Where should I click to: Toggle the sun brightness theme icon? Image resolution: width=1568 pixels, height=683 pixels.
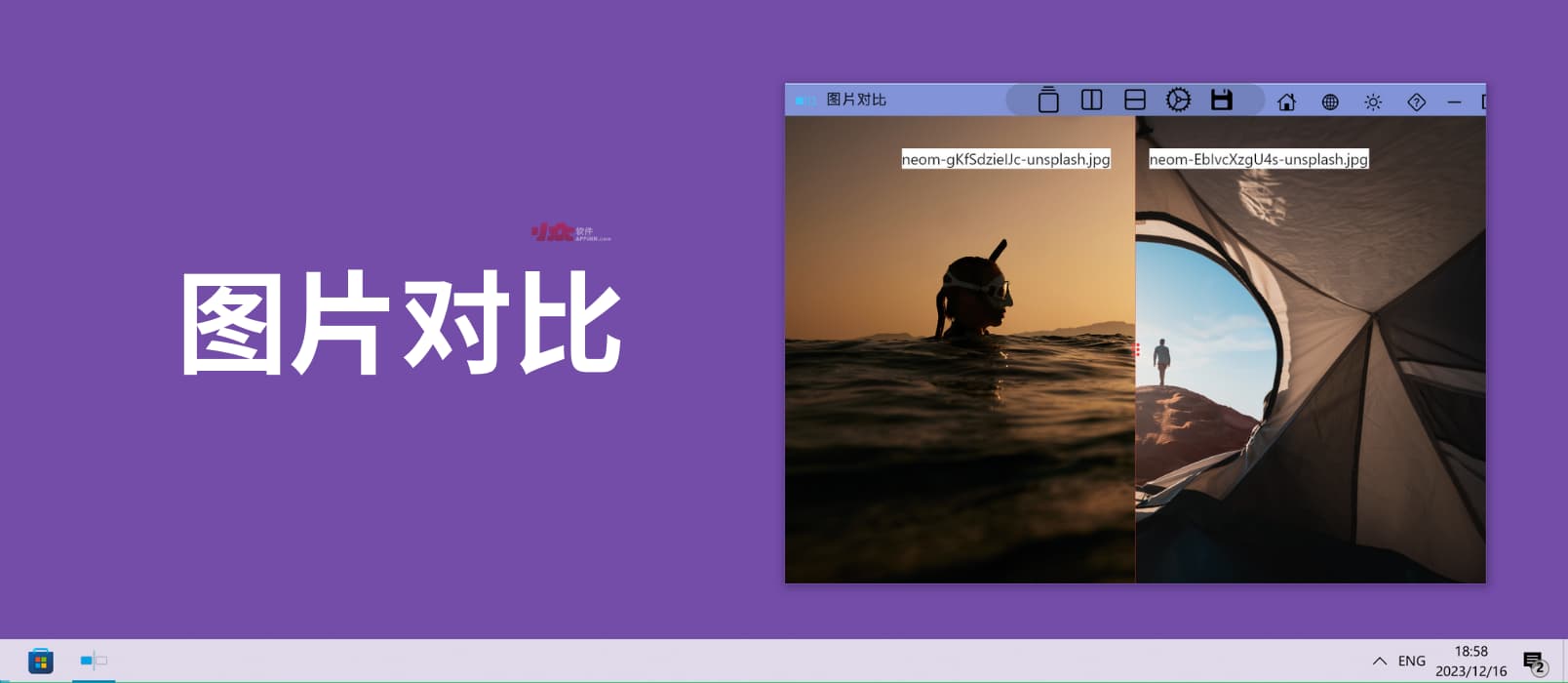[1373, 101]
